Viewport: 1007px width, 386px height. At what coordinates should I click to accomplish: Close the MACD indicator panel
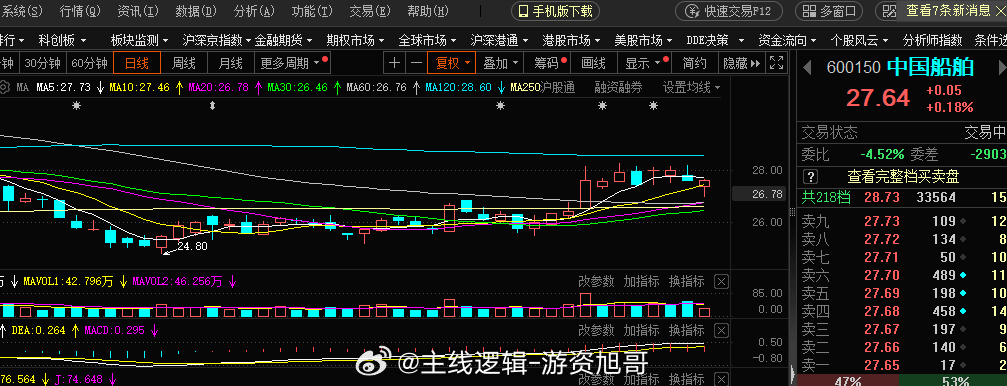pos(722,330)
